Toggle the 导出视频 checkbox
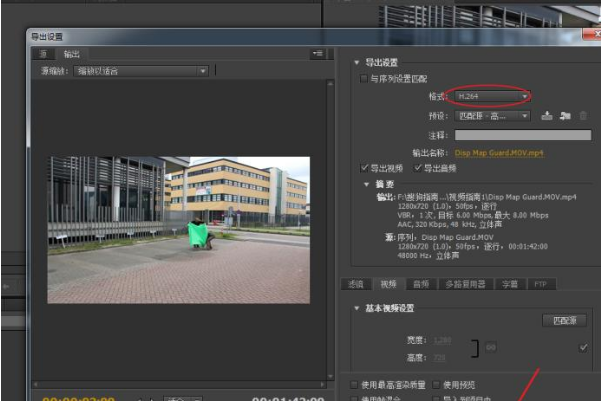Screen dimensions: 602x401 (x=364, y=168)
